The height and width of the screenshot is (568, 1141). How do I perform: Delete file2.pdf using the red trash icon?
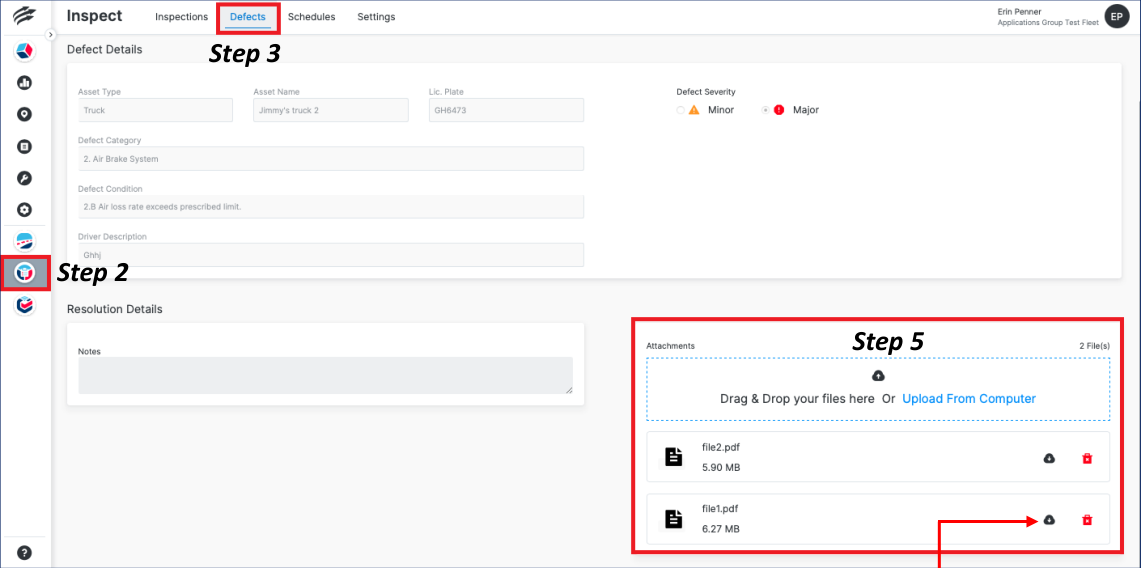(1087, 458)
